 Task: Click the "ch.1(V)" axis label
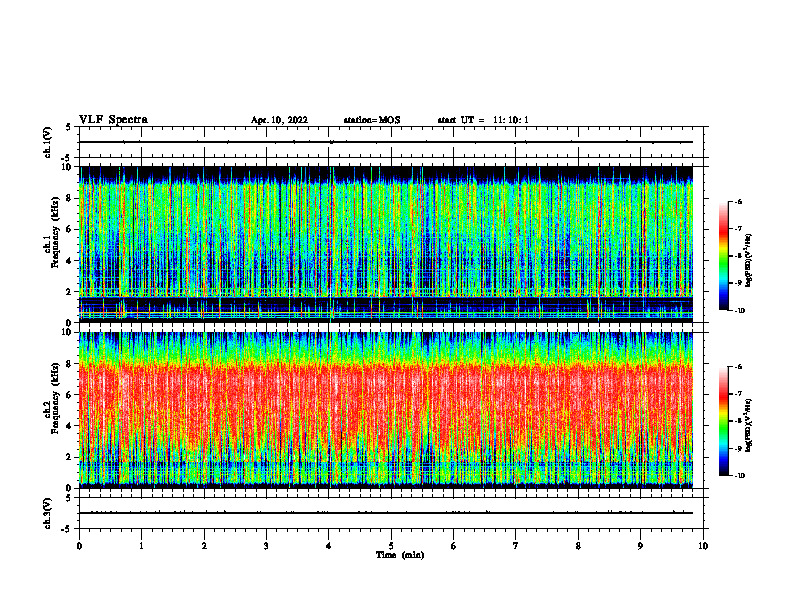coord(47,142)
